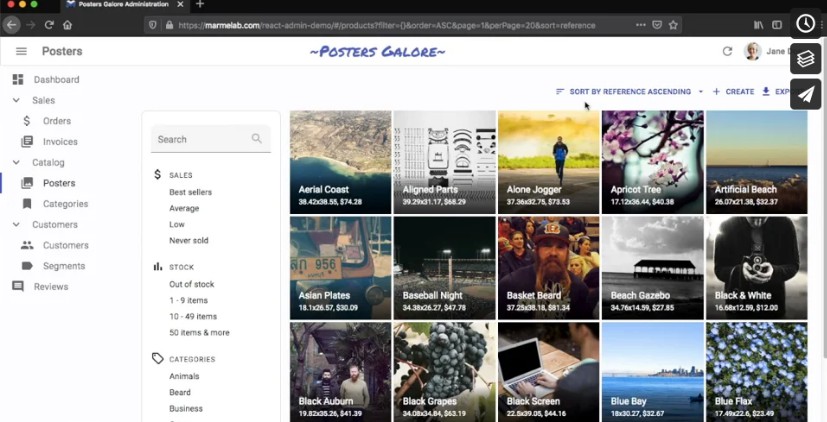This screenshot has width=827, height=422.
Task: Open the Reviews section
Action: [51, 287]
